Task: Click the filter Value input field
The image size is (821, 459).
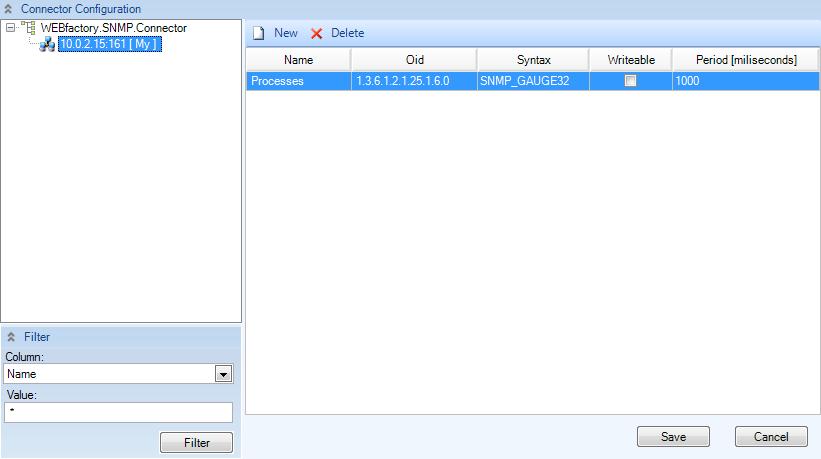Action: pos(118,412)
